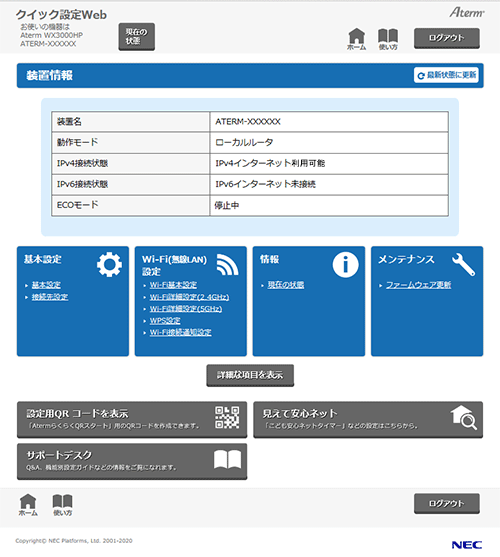Click the 停止中 ECO mode value

227,205
